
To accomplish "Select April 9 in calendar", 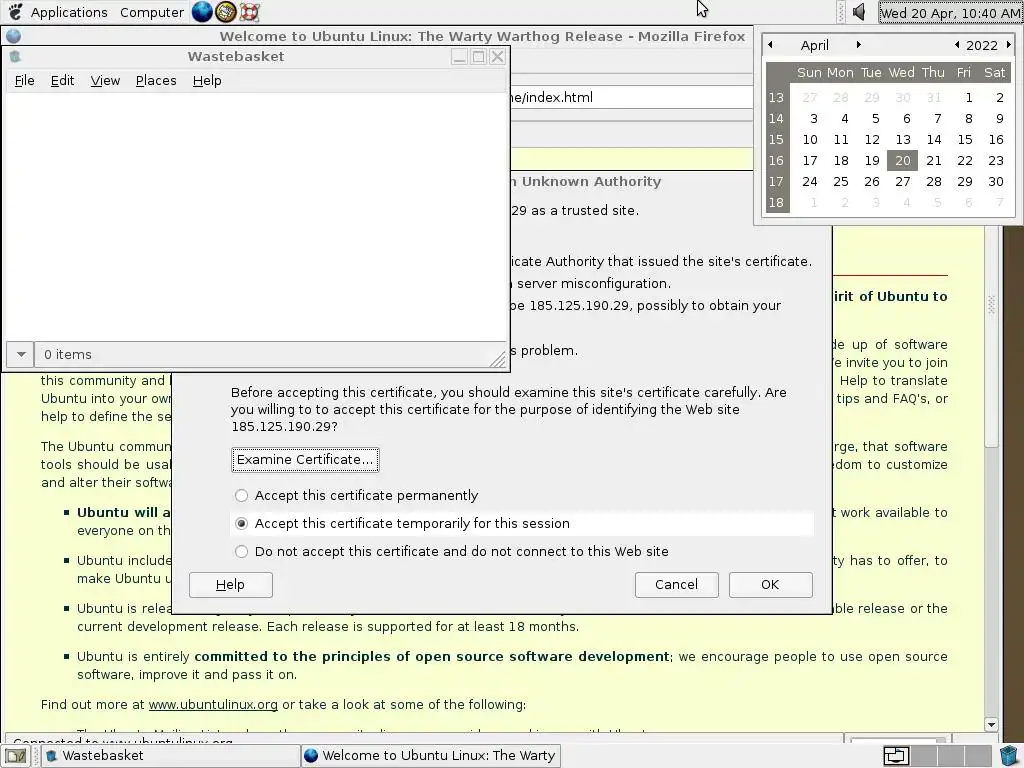I will click(1000, 119).
